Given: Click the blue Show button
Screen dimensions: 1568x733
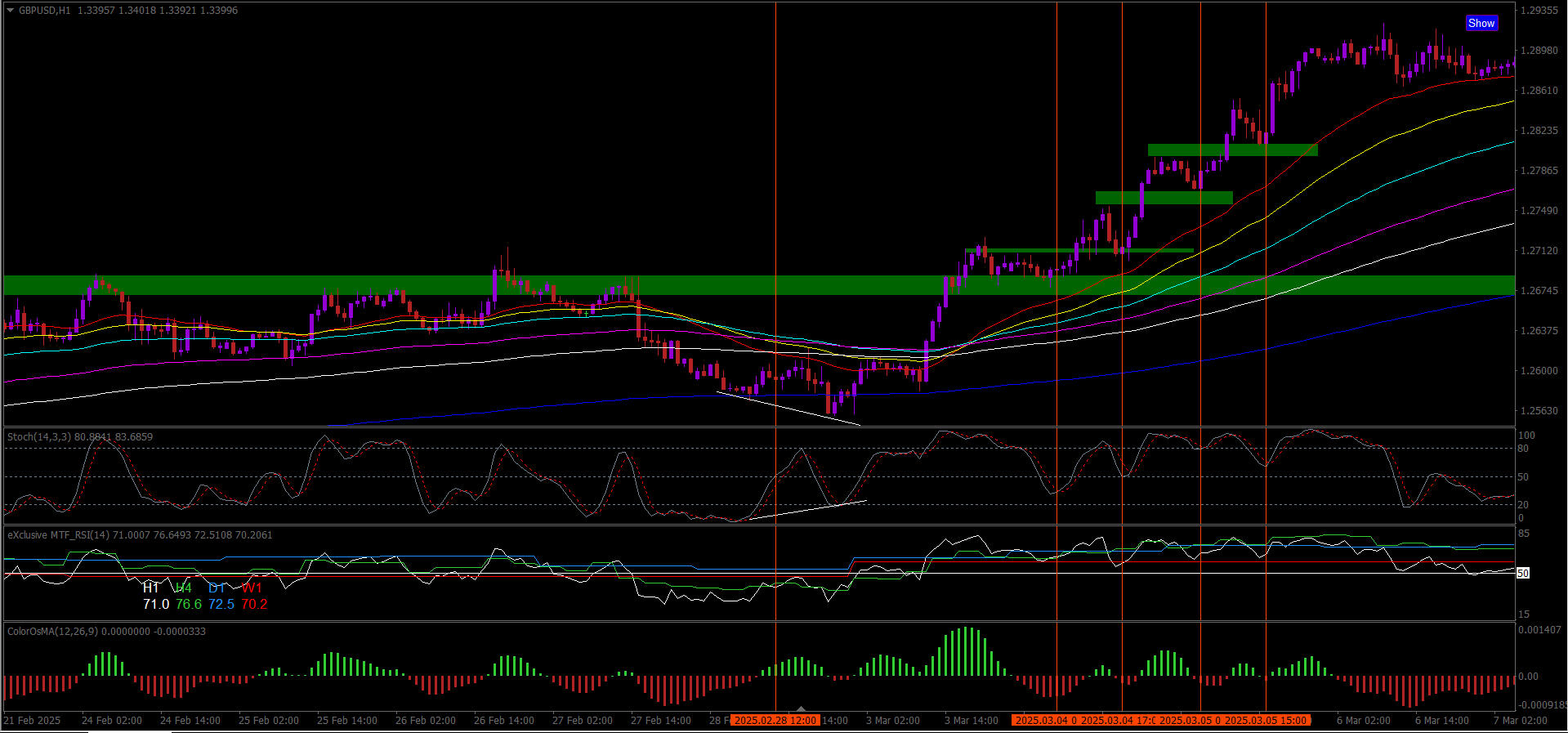Looking at the screenshot, I should tap(1481, 23).
